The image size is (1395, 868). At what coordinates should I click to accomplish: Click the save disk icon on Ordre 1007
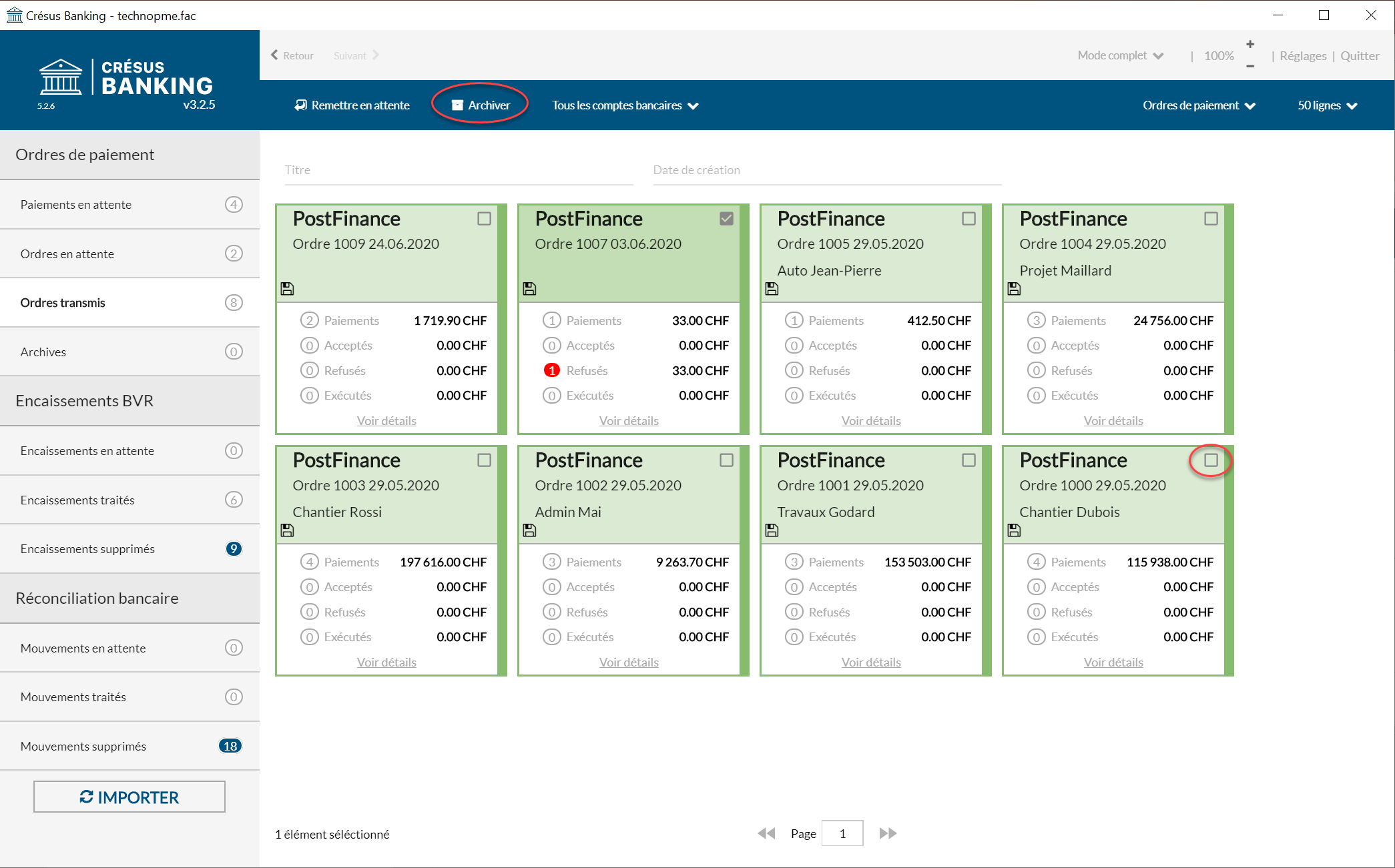(529, 289)
